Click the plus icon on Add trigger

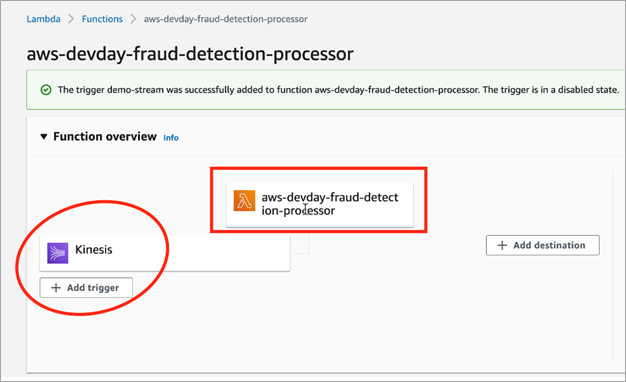[x=56, y=287]
